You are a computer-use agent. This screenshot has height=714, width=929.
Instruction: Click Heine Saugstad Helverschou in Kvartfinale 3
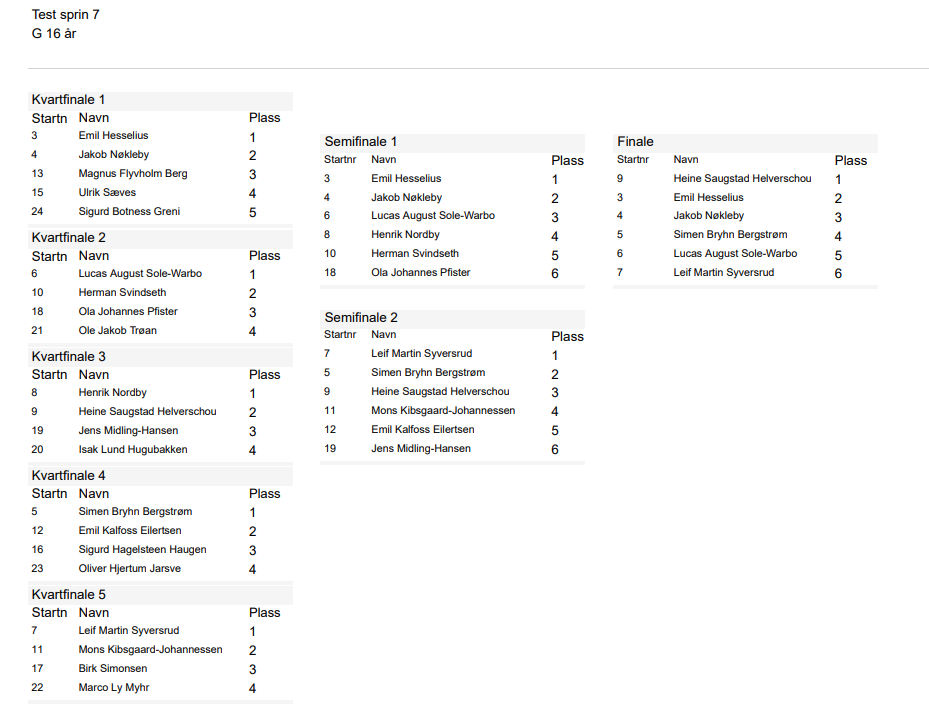click(x=148, y=412)
